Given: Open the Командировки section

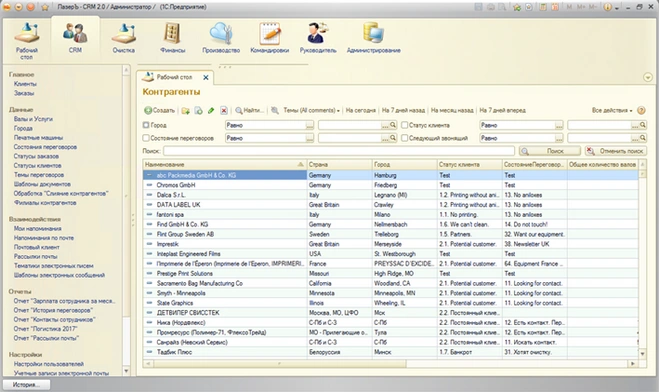Looking at the screenshot, I should 269,38.
